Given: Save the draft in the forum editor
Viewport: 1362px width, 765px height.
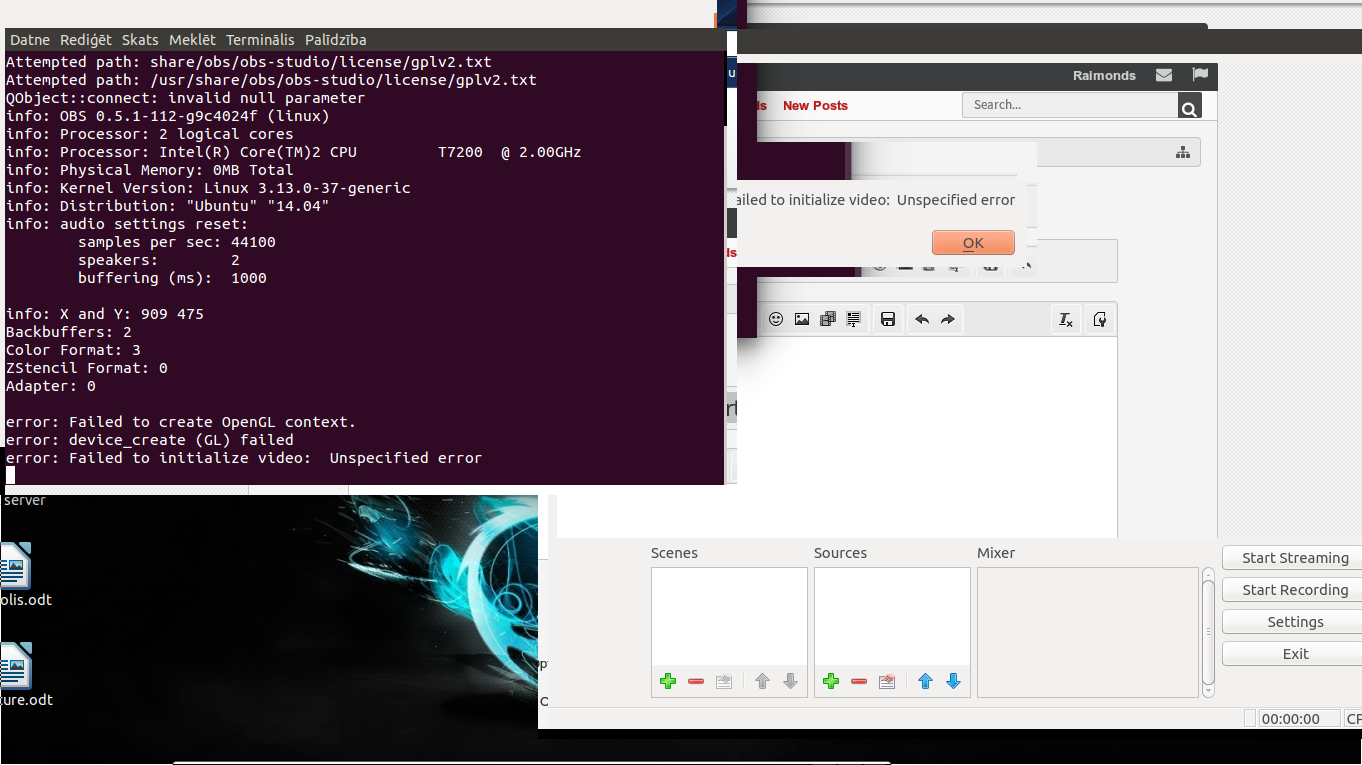Looking at the screenshot, I should 887,319.
